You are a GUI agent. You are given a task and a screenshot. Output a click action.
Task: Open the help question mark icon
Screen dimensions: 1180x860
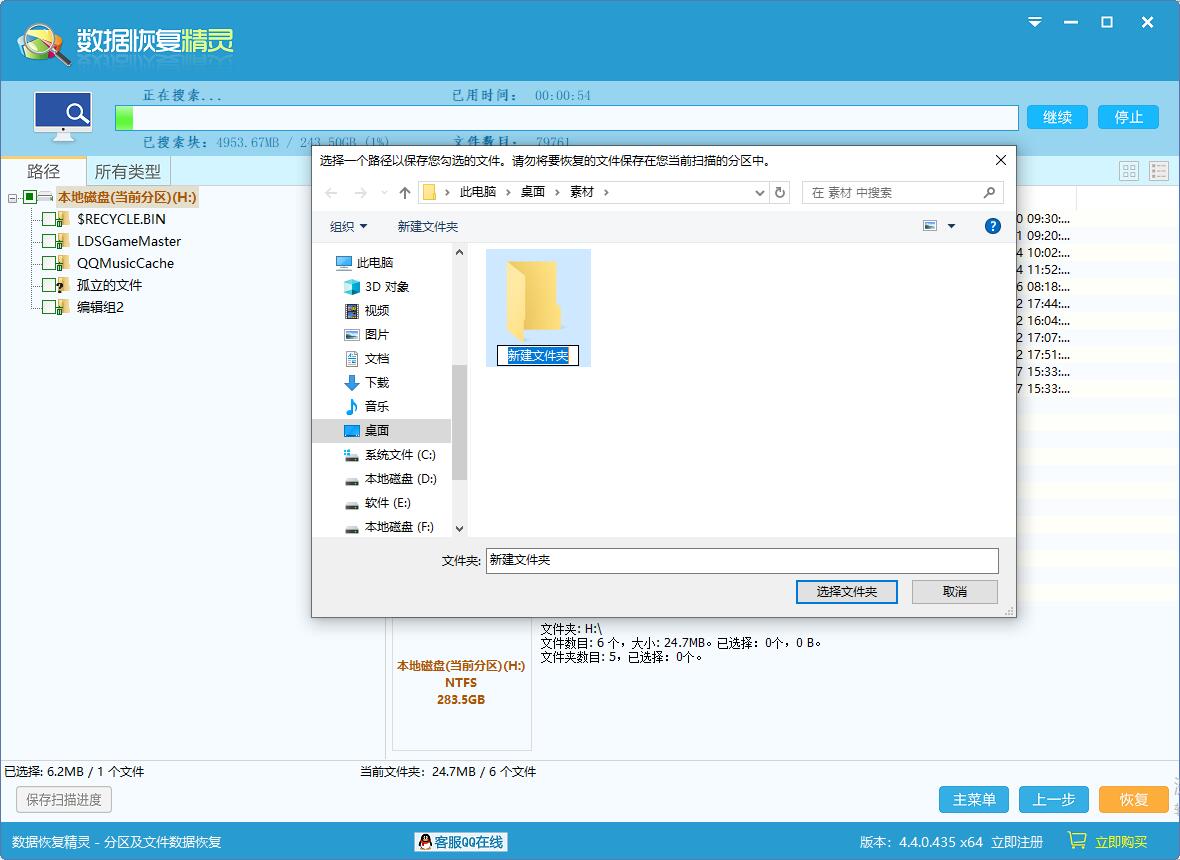pyautogui.click(x=993, y=226)
